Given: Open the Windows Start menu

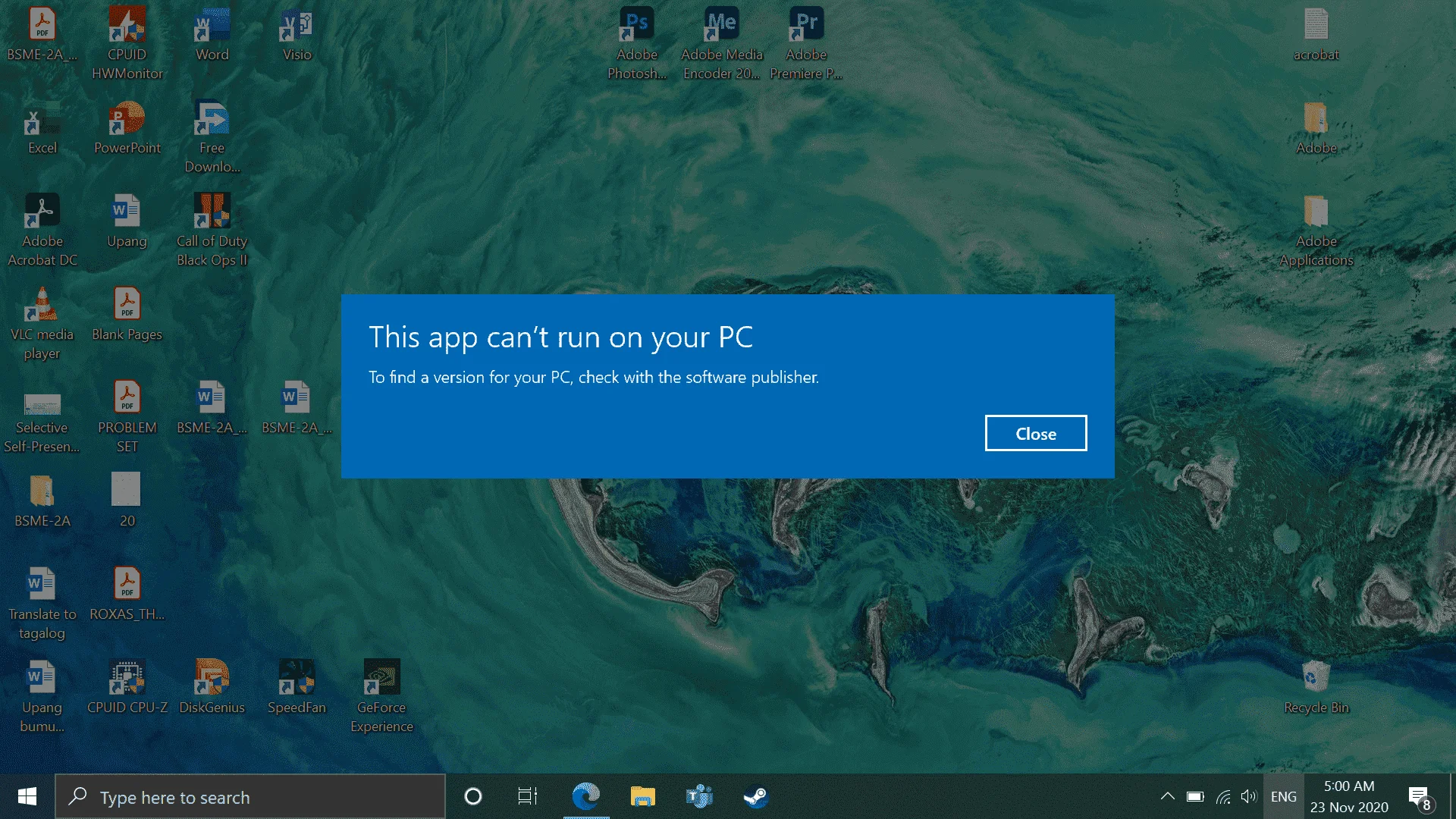Looking at the screenshot, I should [27, 796].
